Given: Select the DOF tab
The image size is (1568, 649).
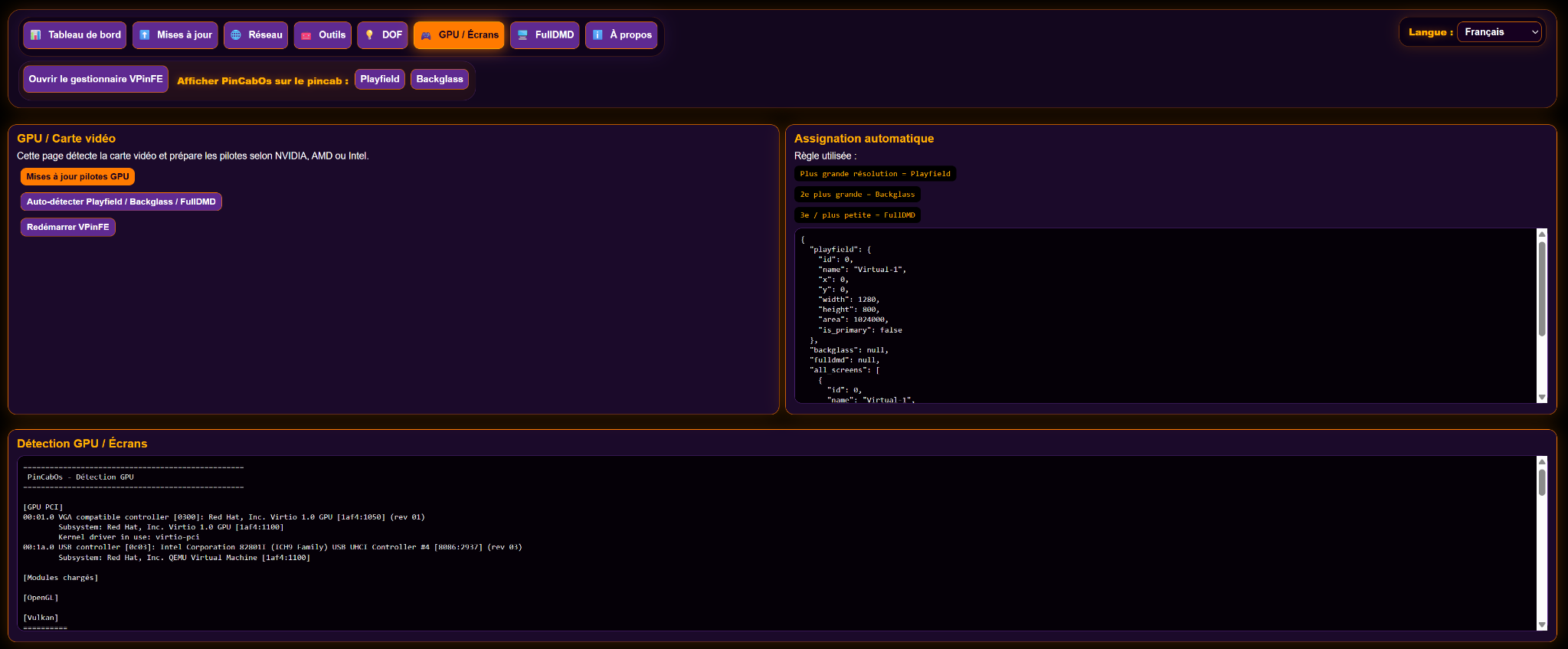Looking at the screenshot, I should coord(382,35).
